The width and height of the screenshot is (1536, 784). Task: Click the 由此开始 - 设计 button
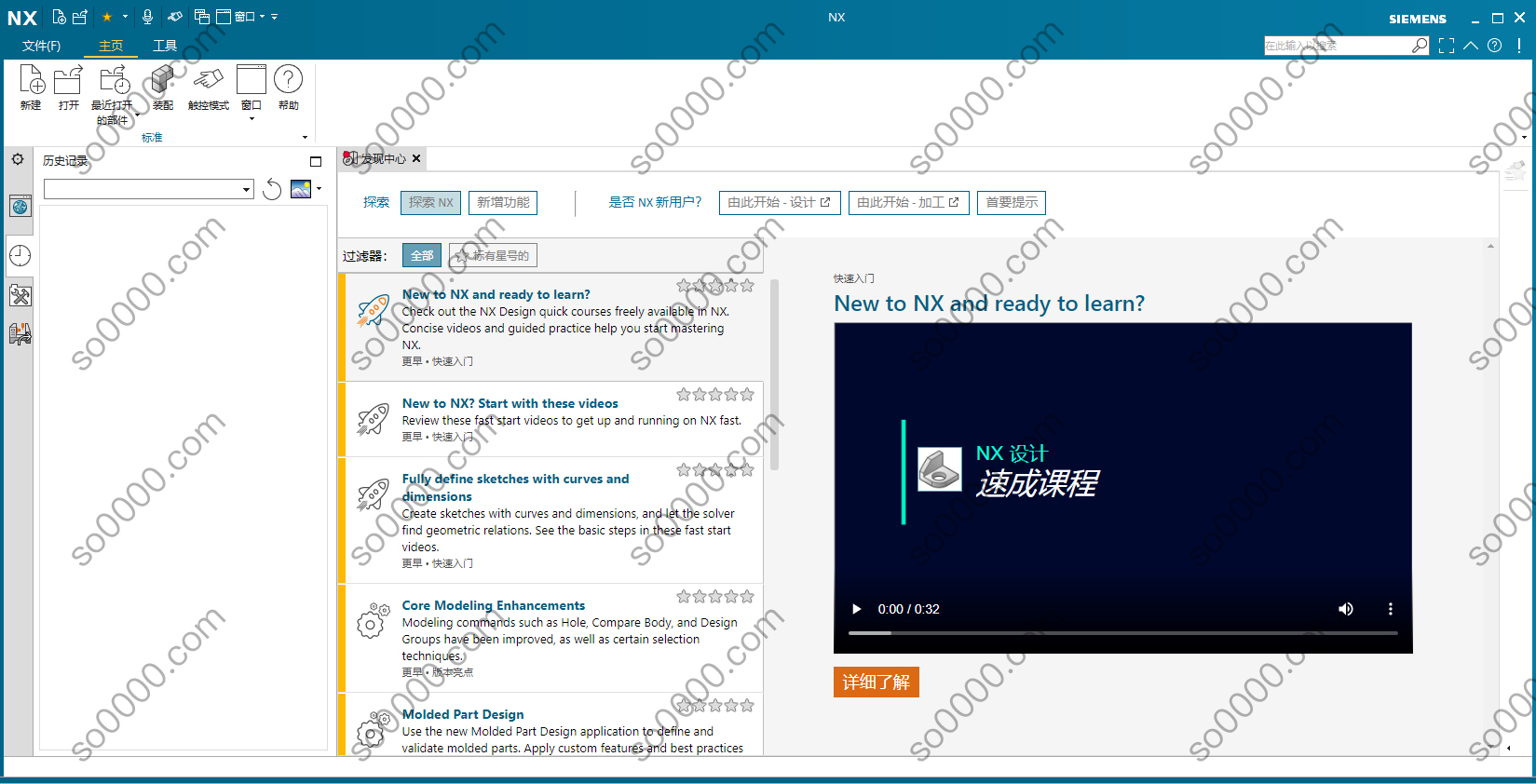pyautogui.click(x=779, y=202)
